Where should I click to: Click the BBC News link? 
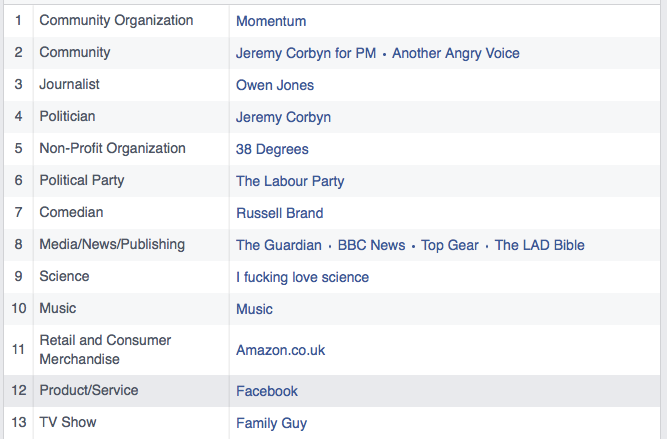click(x=371, y=245)
